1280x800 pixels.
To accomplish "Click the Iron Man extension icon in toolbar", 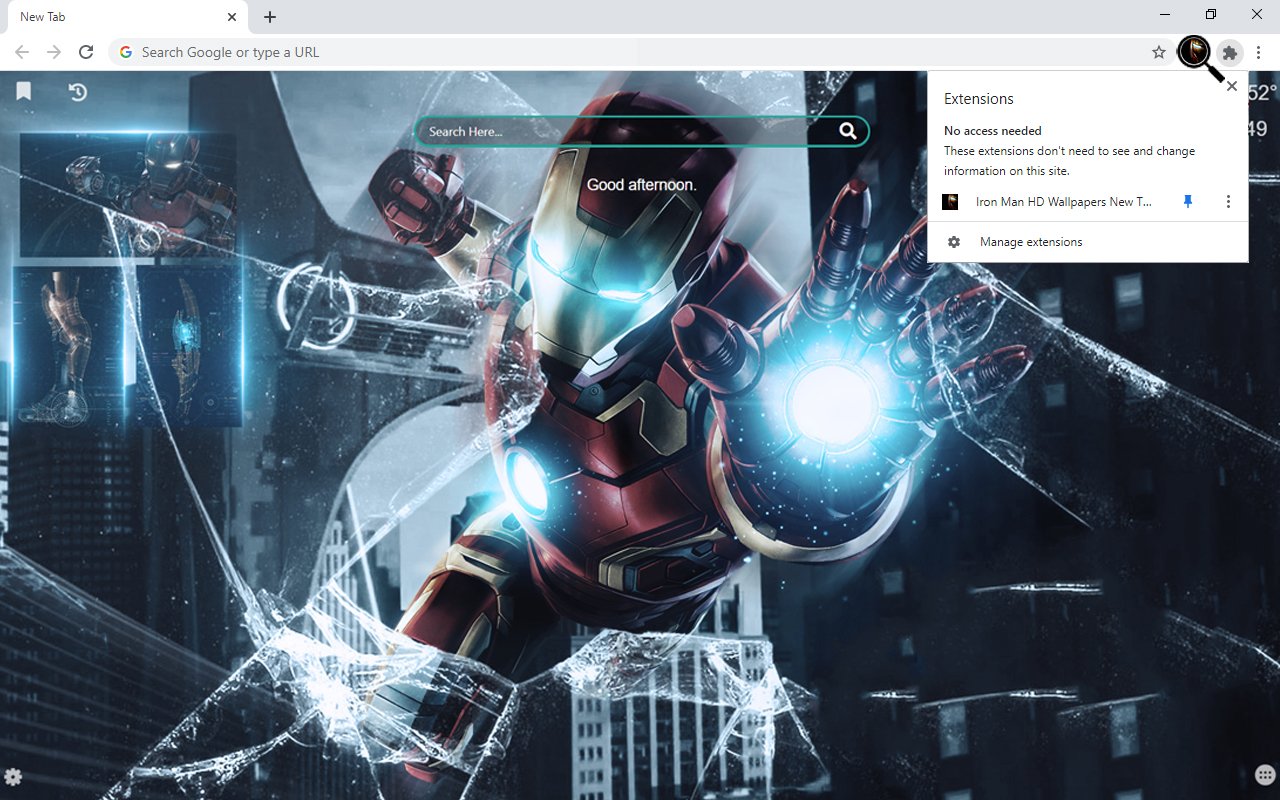I will tap(1194, 52).
